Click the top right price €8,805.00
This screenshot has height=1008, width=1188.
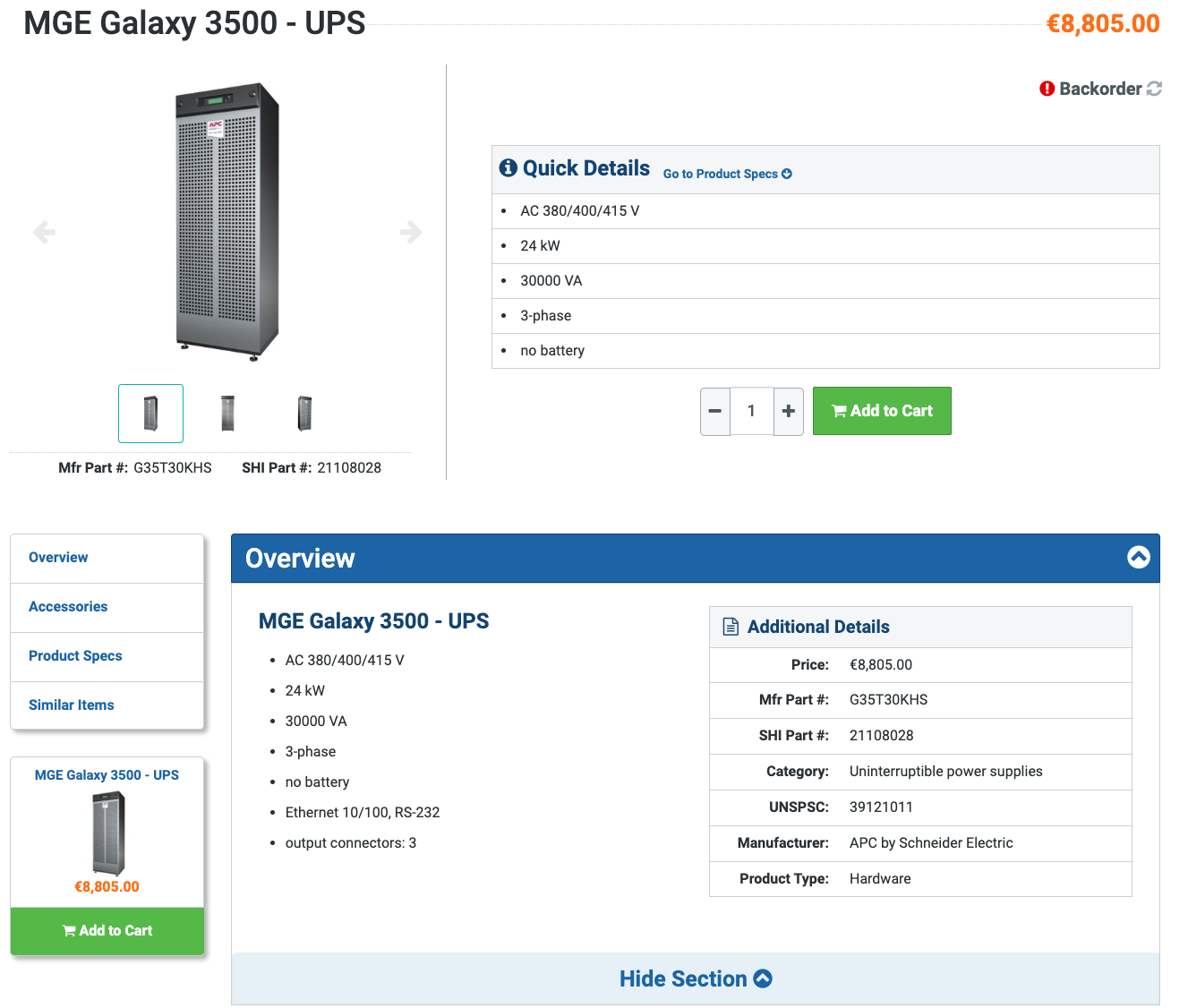click(1103, 23)
